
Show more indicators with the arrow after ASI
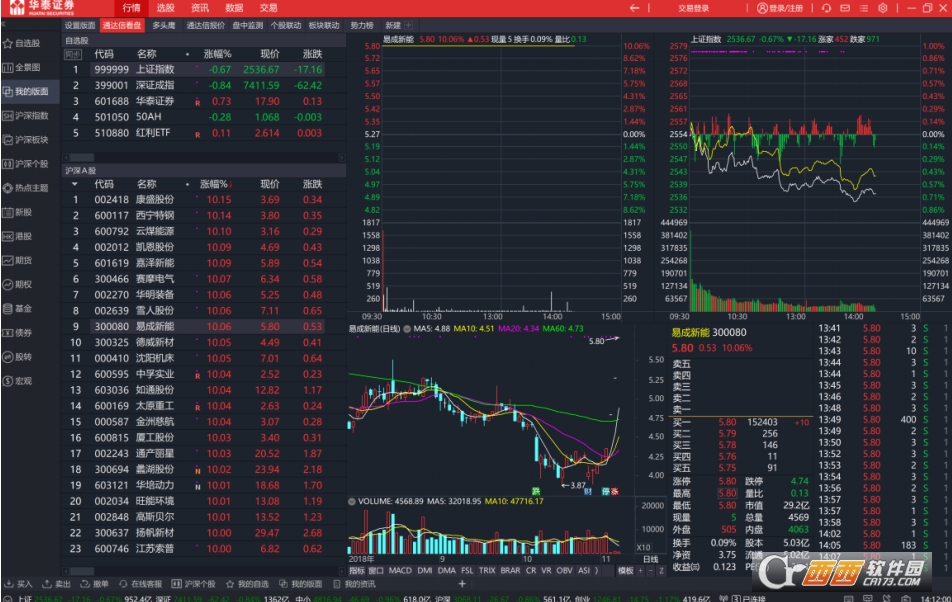tap(596, 570)
